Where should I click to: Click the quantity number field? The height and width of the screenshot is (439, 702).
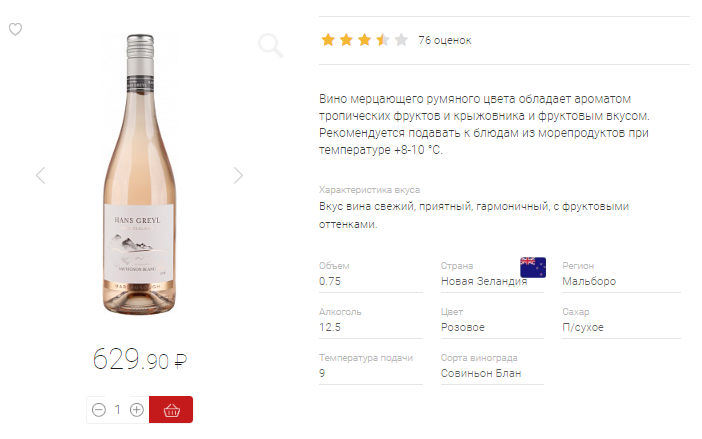(117, 410)
